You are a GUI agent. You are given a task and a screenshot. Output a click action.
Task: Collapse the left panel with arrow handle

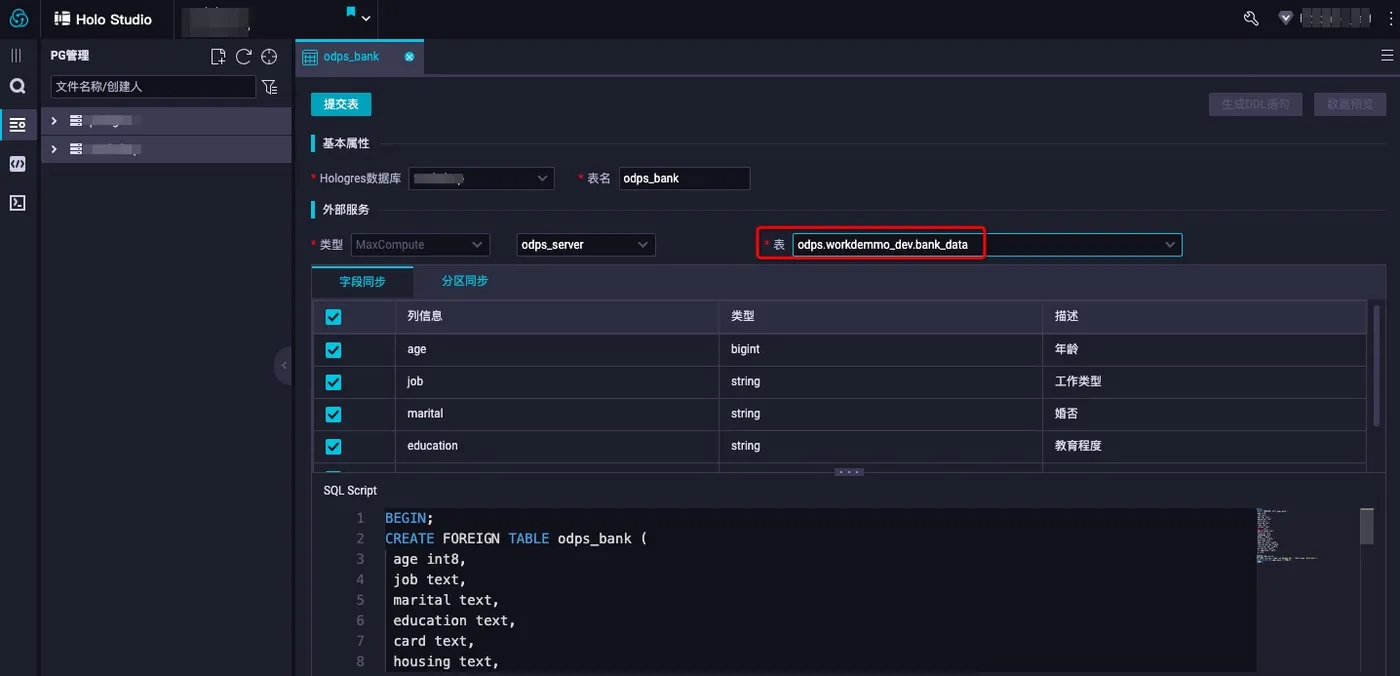coord(284,366)
